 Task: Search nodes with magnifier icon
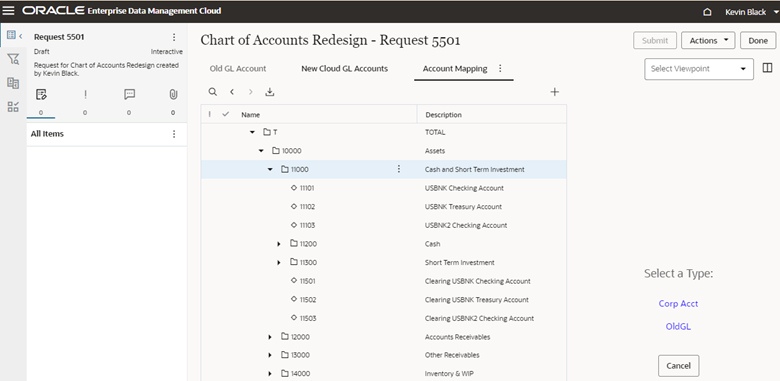[212, 92]
